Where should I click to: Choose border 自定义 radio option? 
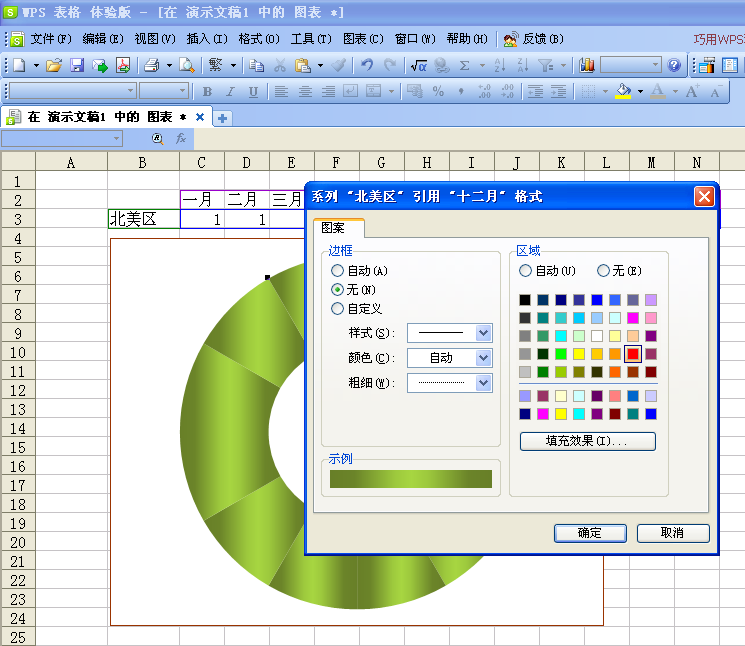[338, 309]
